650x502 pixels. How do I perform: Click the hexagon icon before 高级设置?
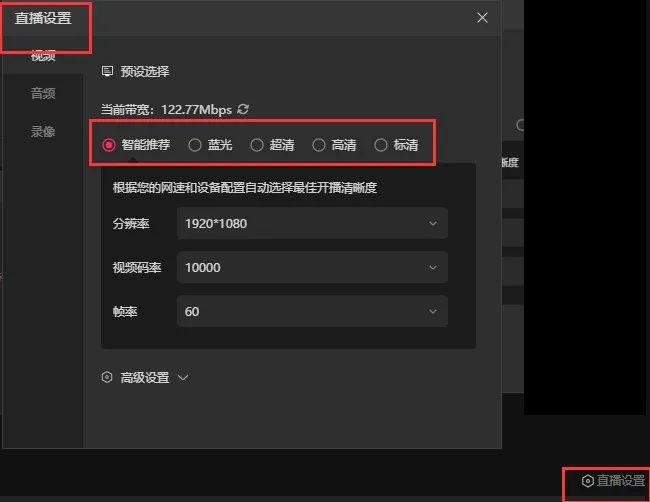click(107, 378)
